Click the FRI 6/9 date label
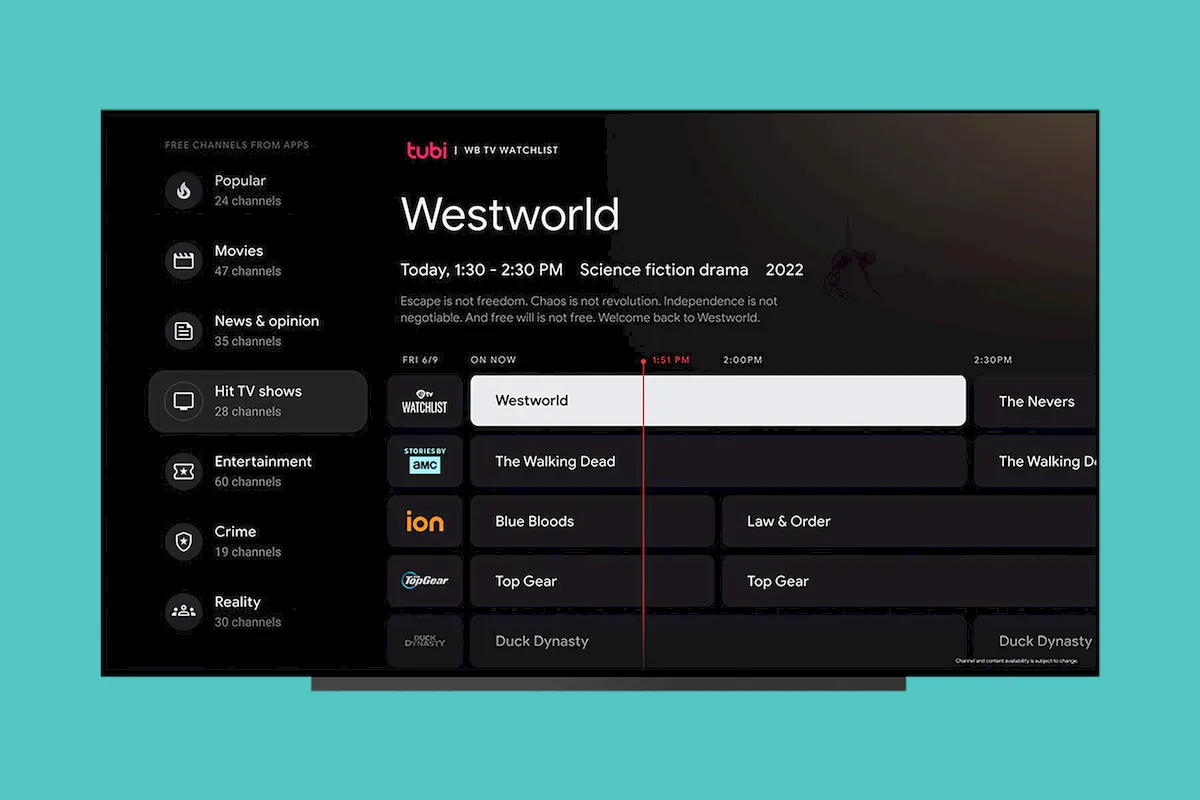 click(x=418, y=360)
